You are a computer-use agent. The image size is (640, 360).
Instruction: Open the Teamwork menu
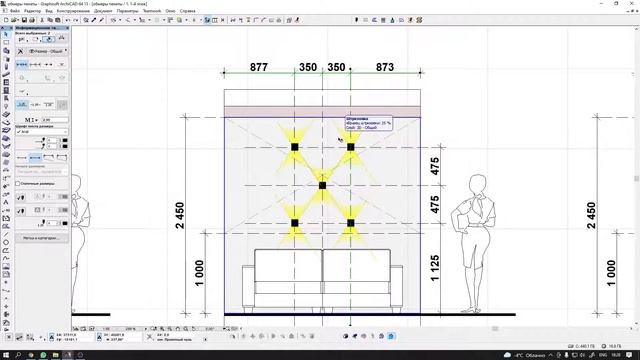click(x=152, y=11)
